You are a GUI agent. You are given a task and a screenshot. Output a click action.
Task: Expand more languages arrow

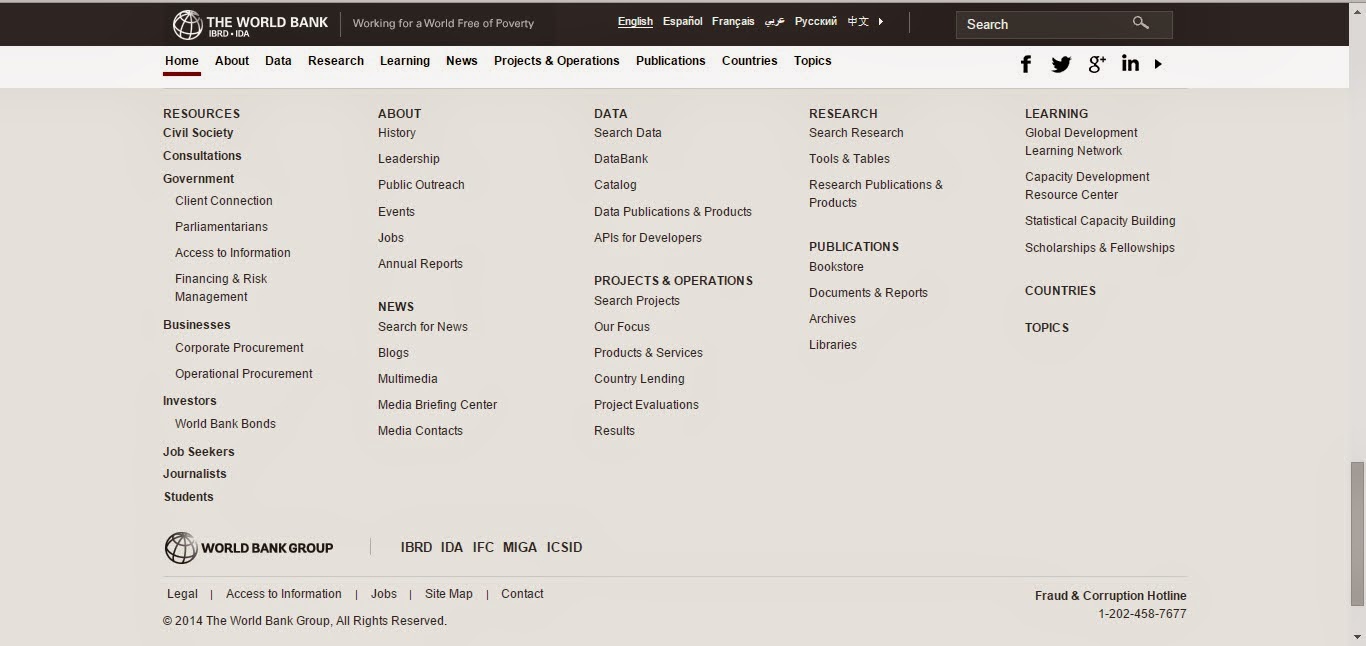point(881,21)
